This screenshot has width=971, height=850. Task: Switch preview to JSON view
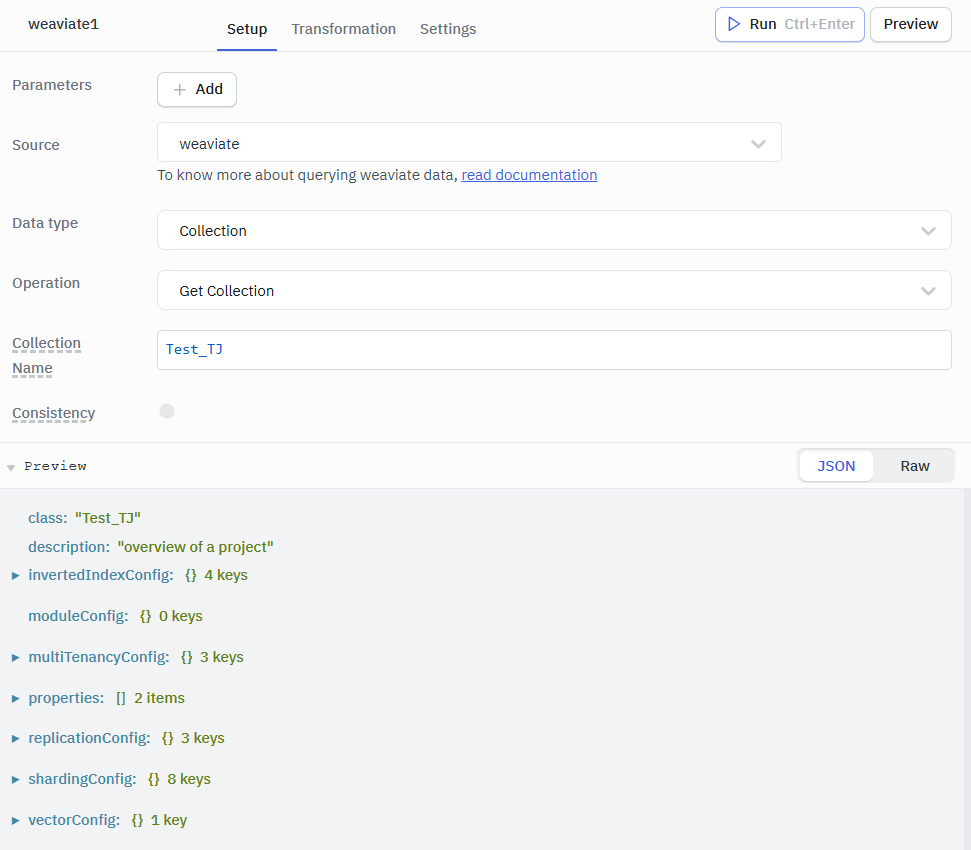(836, 466)
